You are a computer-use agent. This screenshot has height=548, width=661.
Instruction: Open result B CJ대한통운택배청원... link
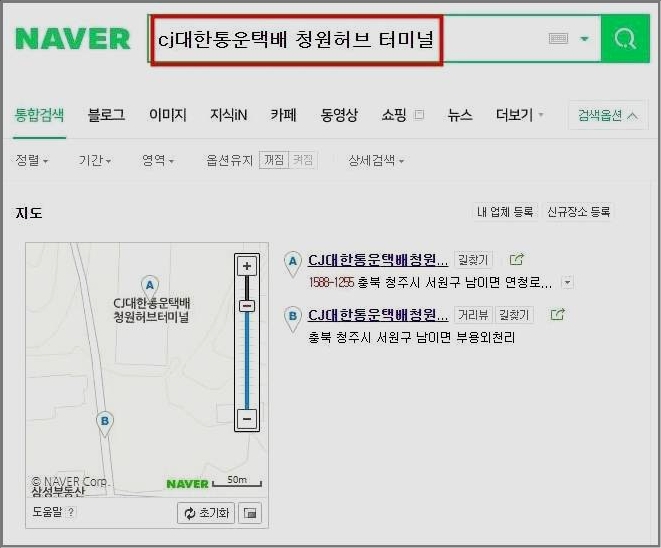point(378,315)
